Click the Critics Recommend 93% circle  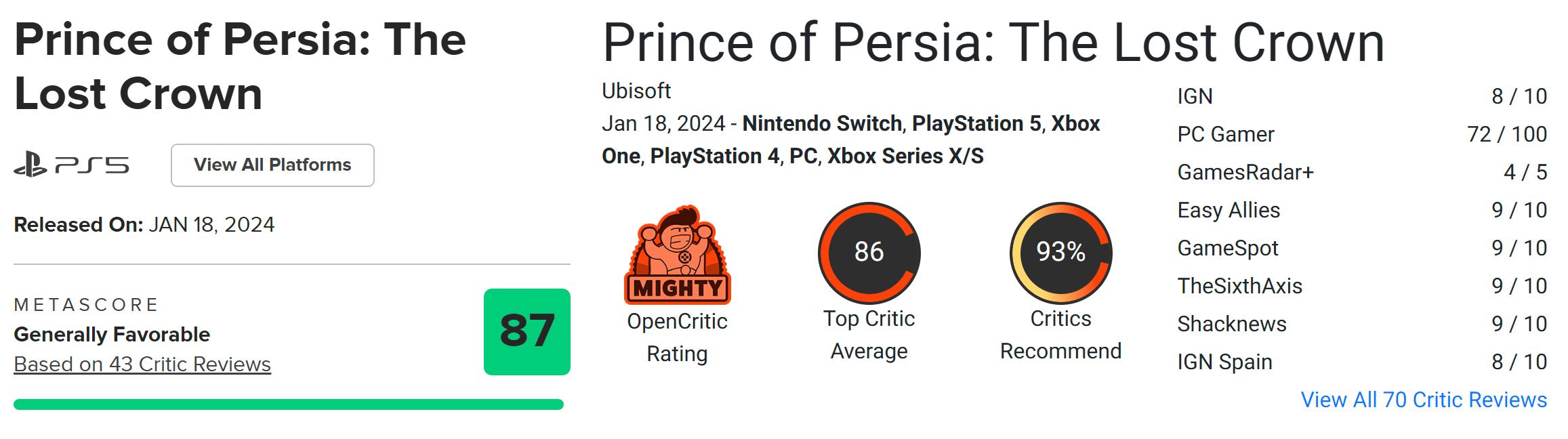pos(1060,252)
